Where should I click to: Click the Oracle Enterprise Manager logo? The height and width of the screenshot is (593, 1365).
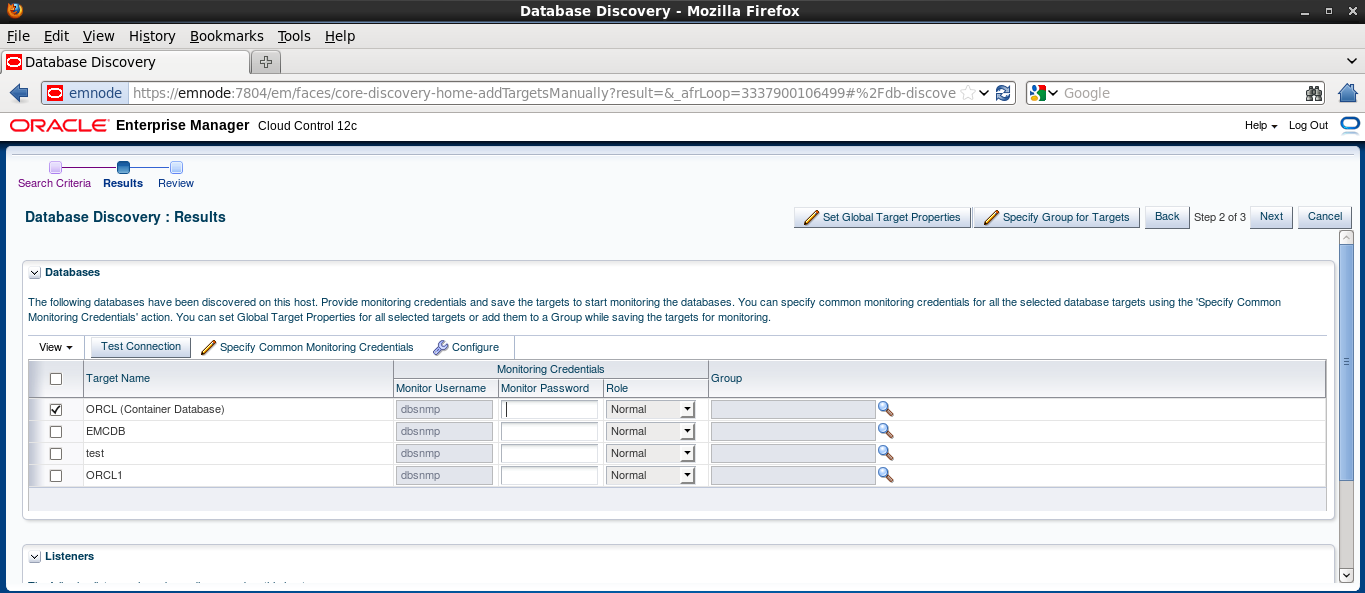tap(59, 126)
